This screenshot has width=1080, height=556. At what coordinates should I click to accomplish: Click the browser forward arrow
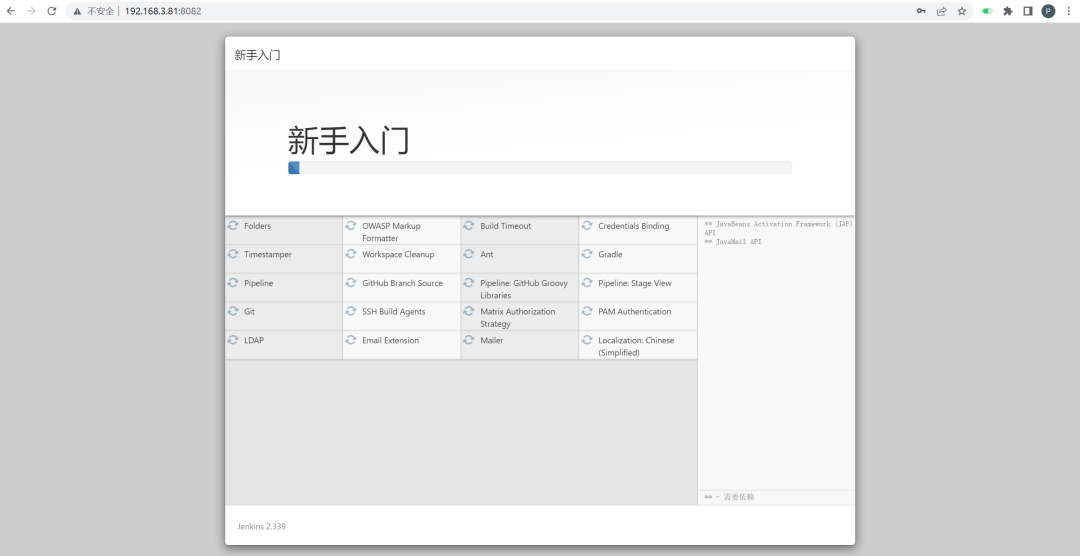pos(31,11)
